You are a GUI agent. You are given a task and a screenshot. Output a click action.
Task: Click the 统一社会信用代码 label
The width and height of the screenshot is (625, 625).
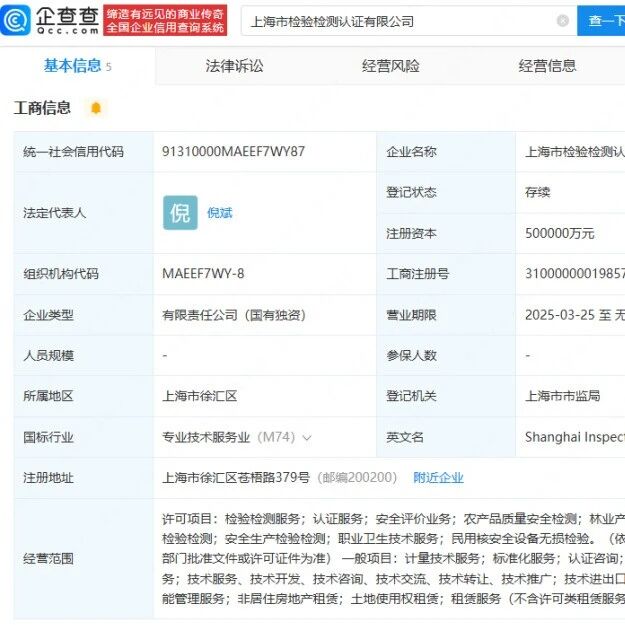pyautogui.click(x=73, y=152)
